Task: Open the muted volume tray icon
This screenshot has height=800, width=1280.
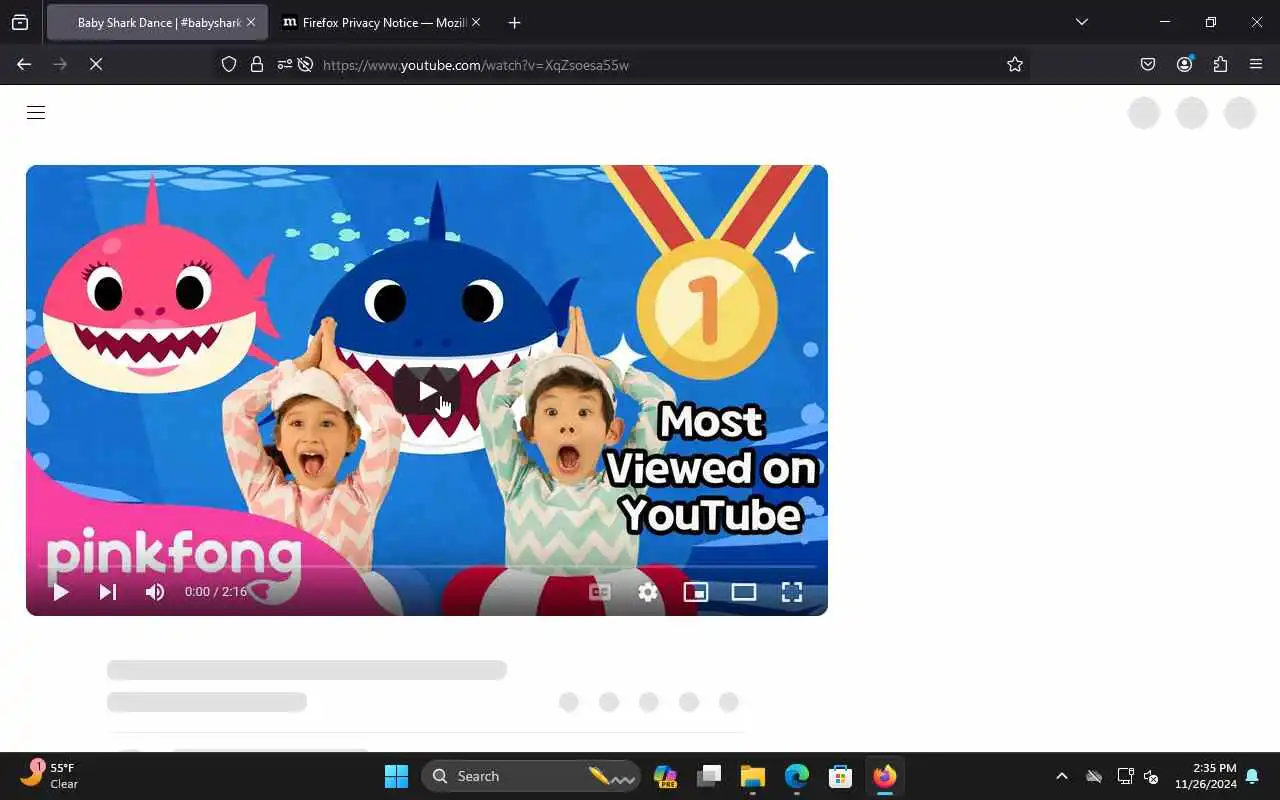Action: [1151, 776]
